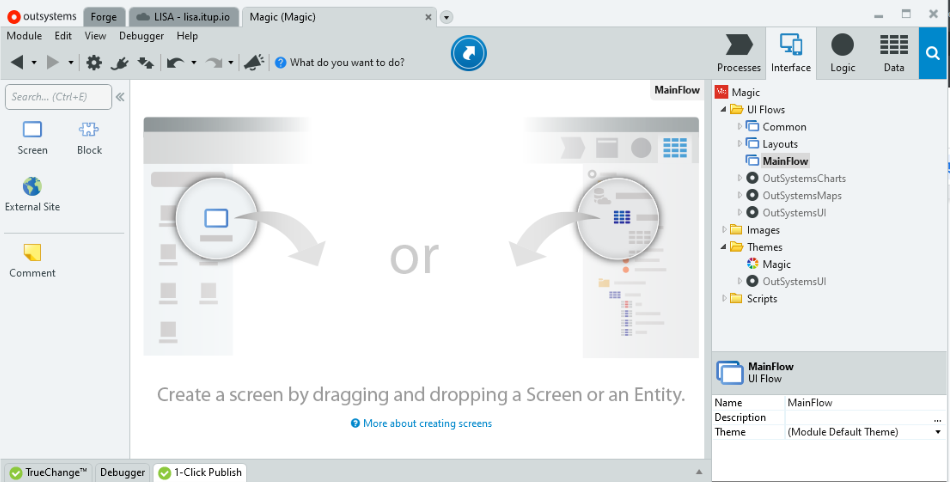This screenshot has width=950, height=482.
Task: Select OutSystemsUI under Themes
Action: tap(794, 281)
